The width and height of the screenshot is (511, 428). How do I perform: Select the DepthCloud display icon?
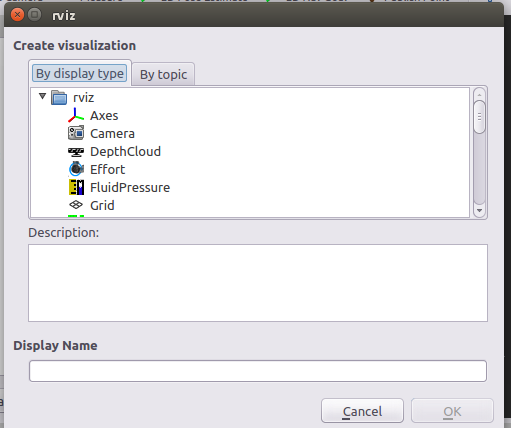[76, 152]
